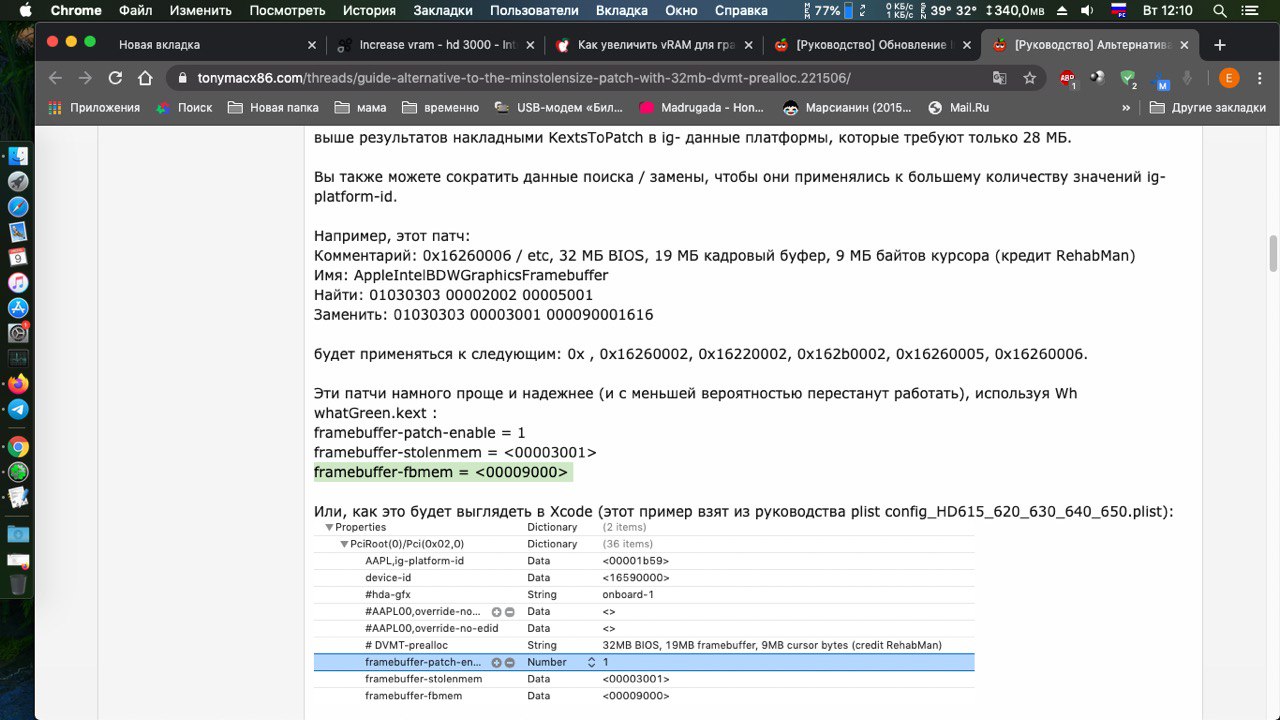The image size is (1280, 720).
Task: Open the Другие закладки folder
Action: tap(1208, 107)
